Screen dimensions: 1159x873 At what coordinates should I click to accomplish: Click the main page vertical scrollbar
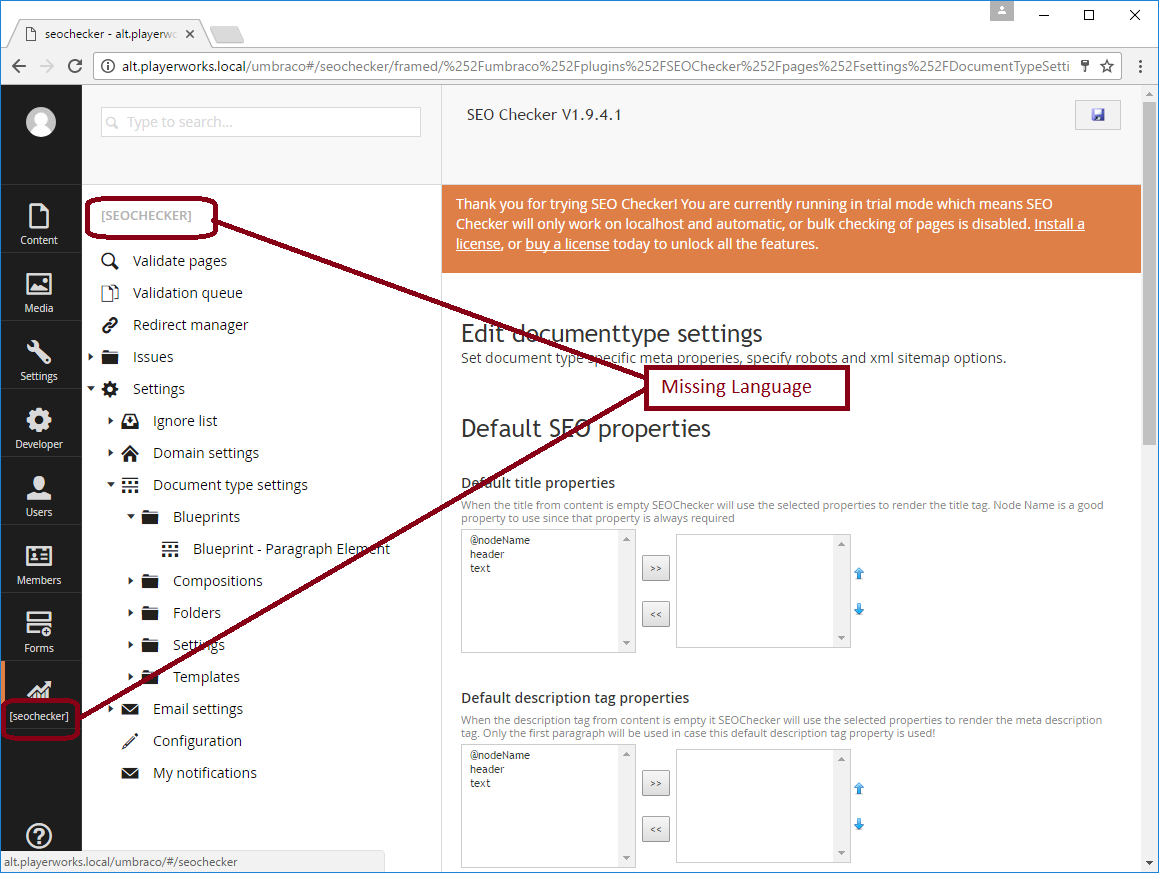[1149, 274]
